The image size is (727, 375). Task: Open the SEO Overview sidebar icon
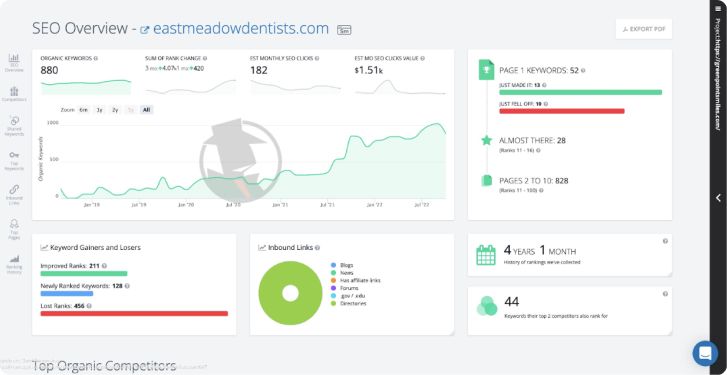coord(14,58)
